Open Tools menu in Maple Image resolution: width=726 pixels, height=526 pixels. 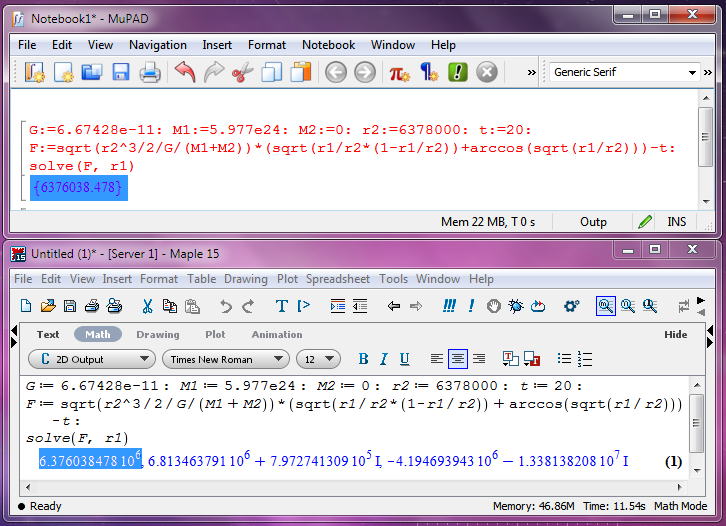[x=394, y=279]
